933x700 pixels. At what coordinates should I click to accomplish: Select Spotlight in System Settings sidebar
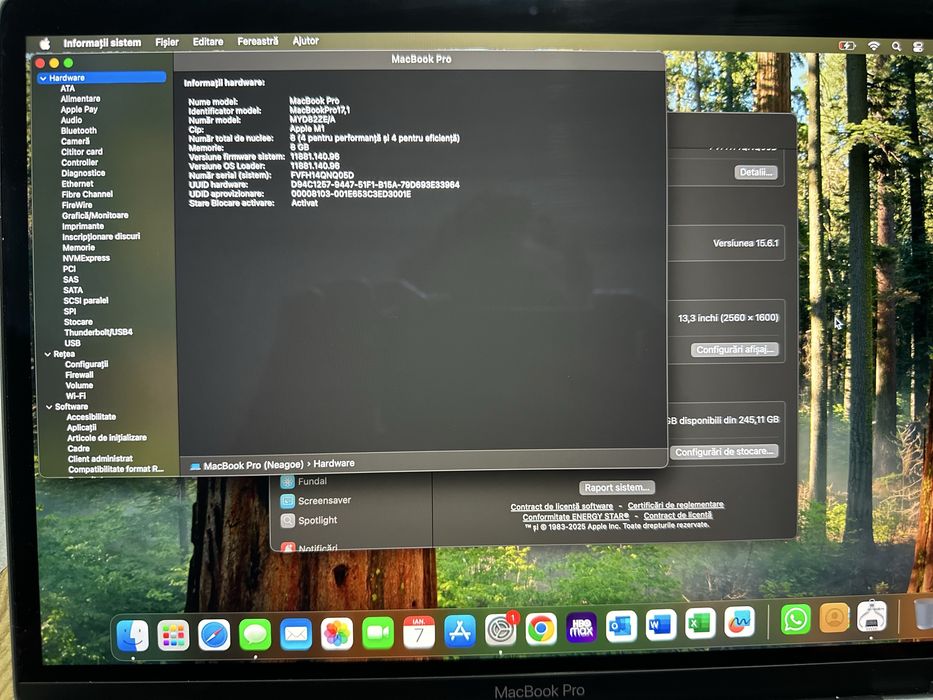[318, 520]
